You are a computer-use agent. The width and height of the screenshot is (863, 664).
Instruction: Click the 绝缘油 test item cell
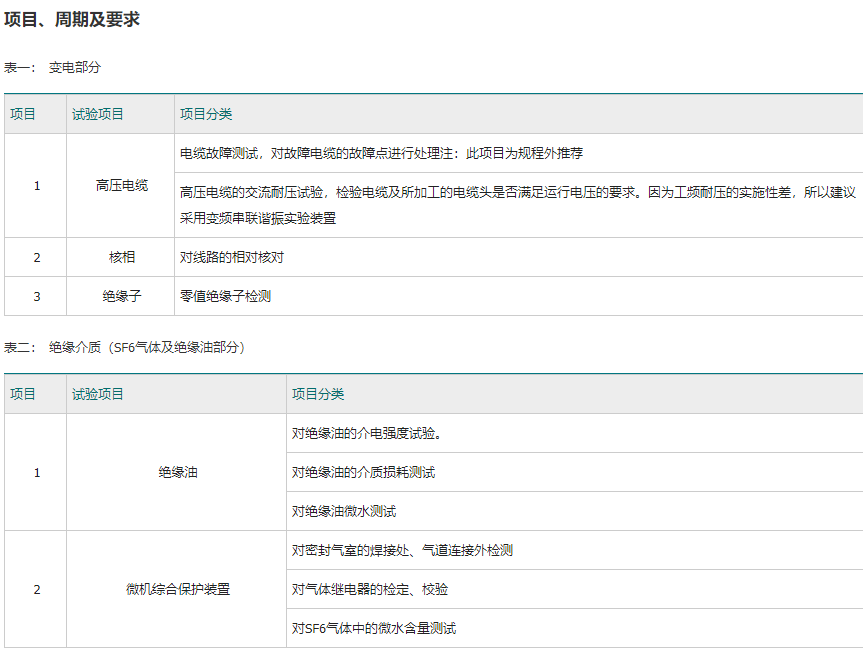177,472
